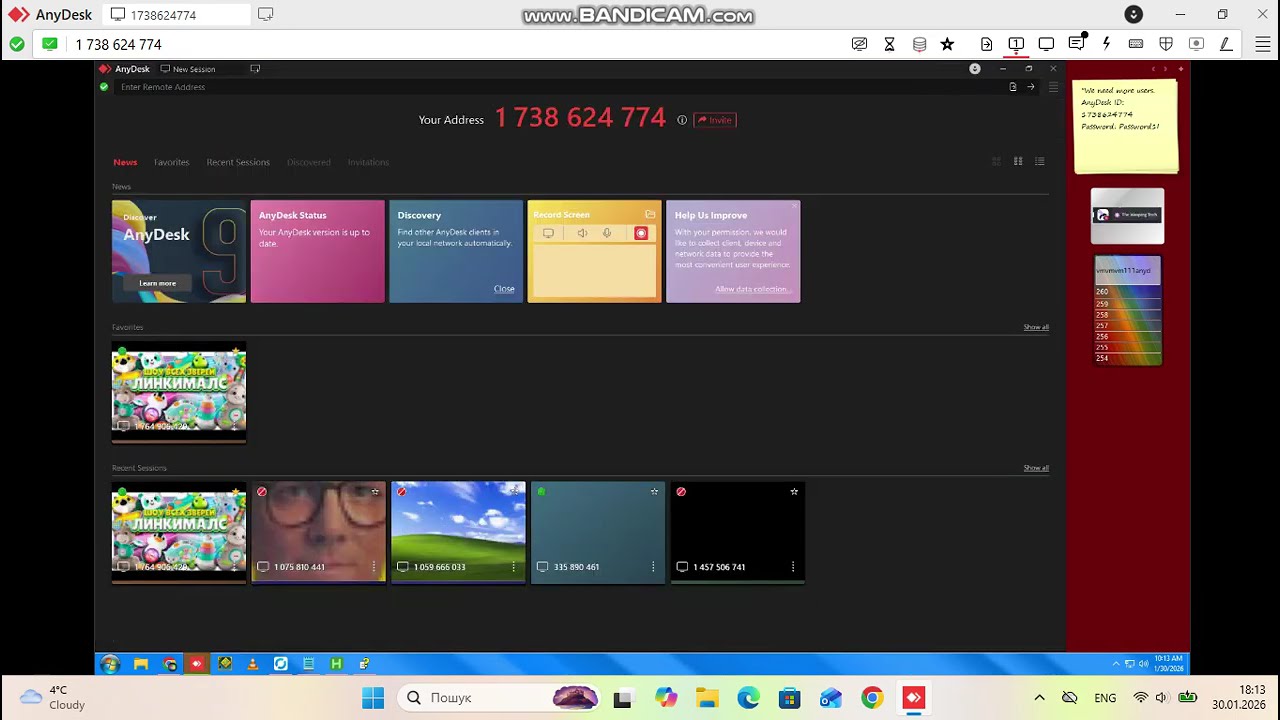Click the download arrow in the title bar
This screenshot has height=720, width=1280.
pos(1133,14)
